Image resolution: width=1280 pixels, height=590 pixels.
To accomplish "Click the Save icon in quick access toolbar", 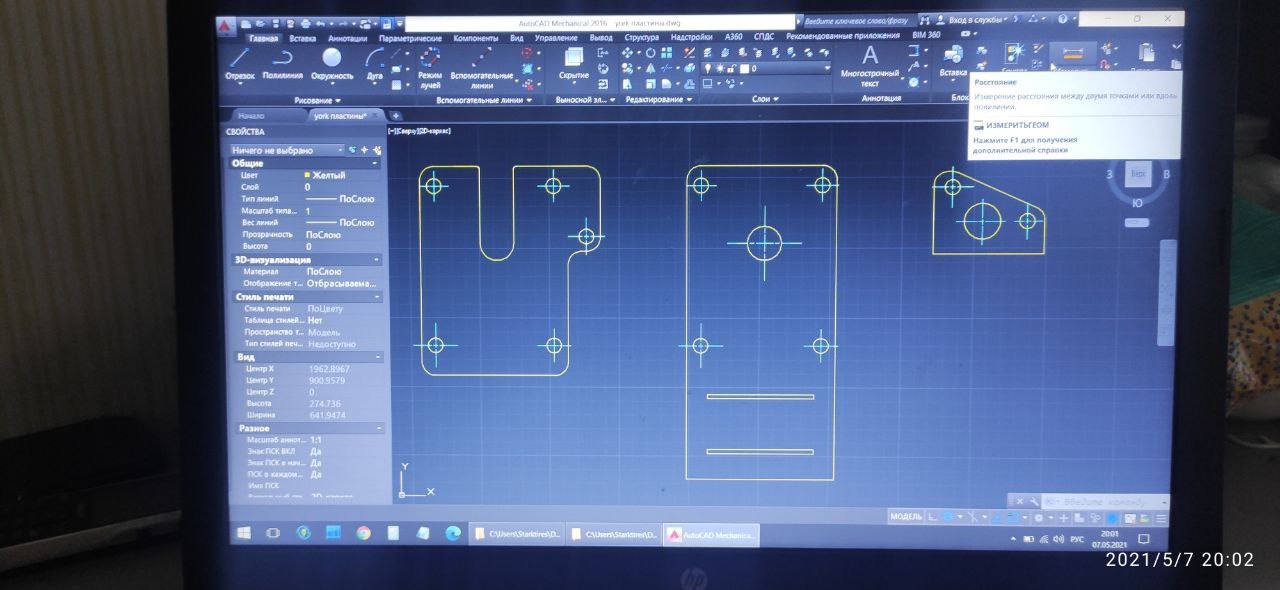I will 274,22.
